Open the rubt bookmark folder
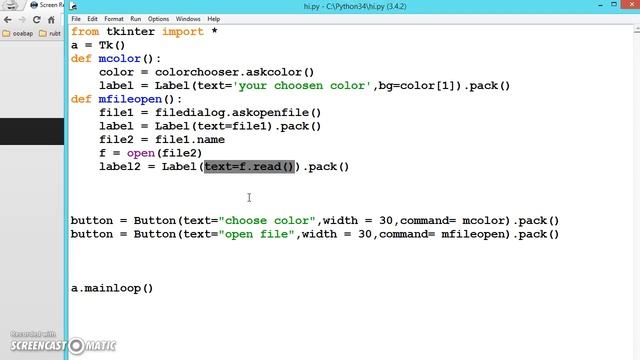The height and width of the screenshot is (360, 640). point(50,33)
